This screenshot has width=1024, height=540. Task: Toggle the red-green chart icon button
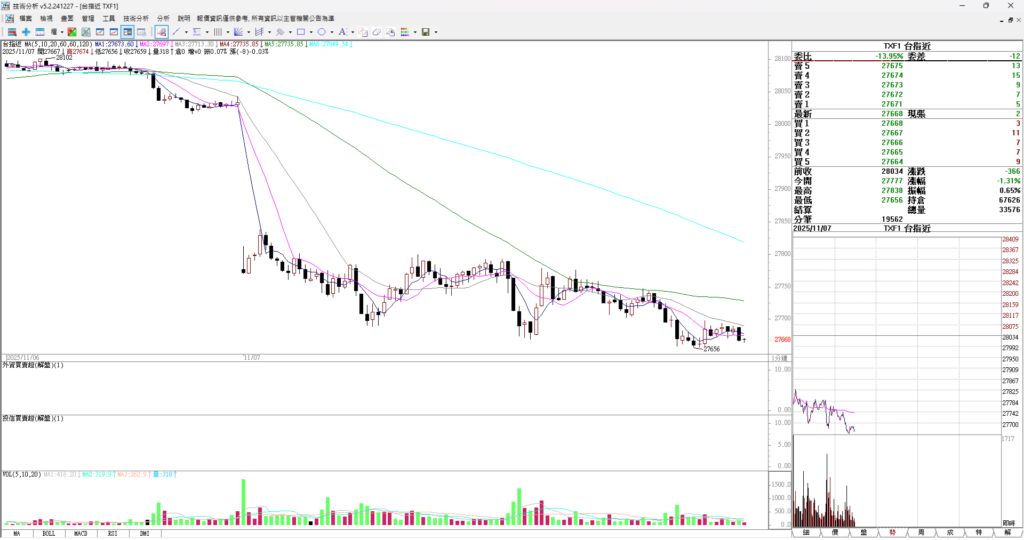[71, 32]
